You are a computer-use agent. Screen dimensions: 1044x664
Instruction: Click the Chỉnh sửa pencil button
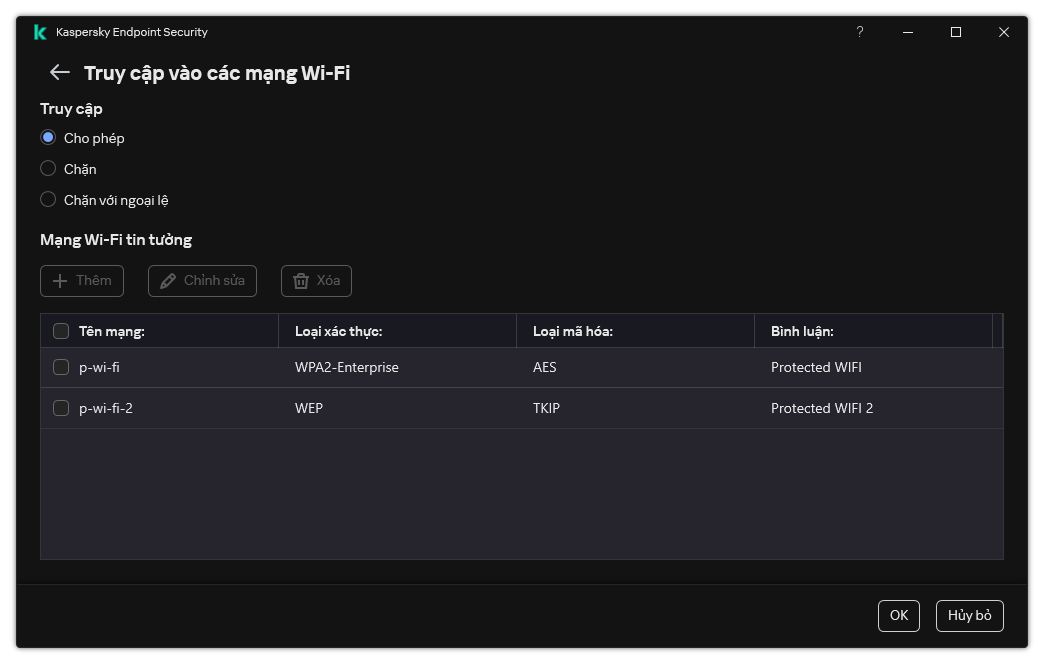pos(202,281)
